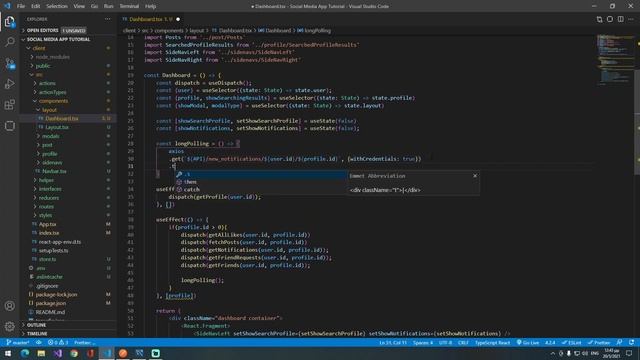
Task: Open the Manage gear icon
Action: click(9, 326)
